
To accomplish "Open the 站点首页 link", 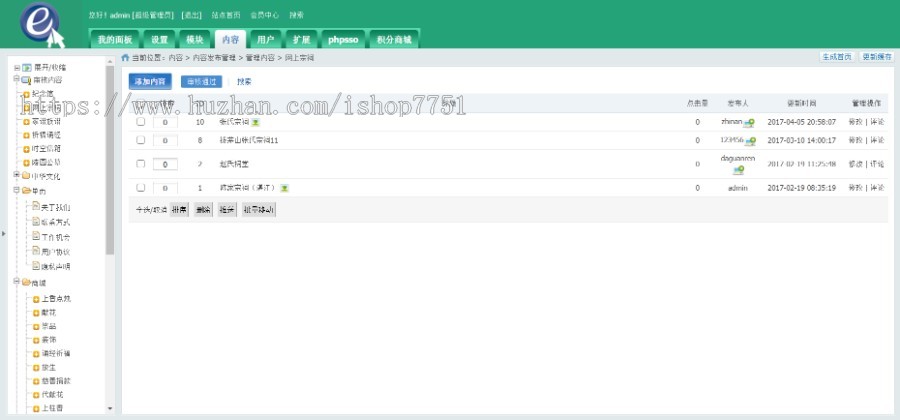I will coord(226,15).
